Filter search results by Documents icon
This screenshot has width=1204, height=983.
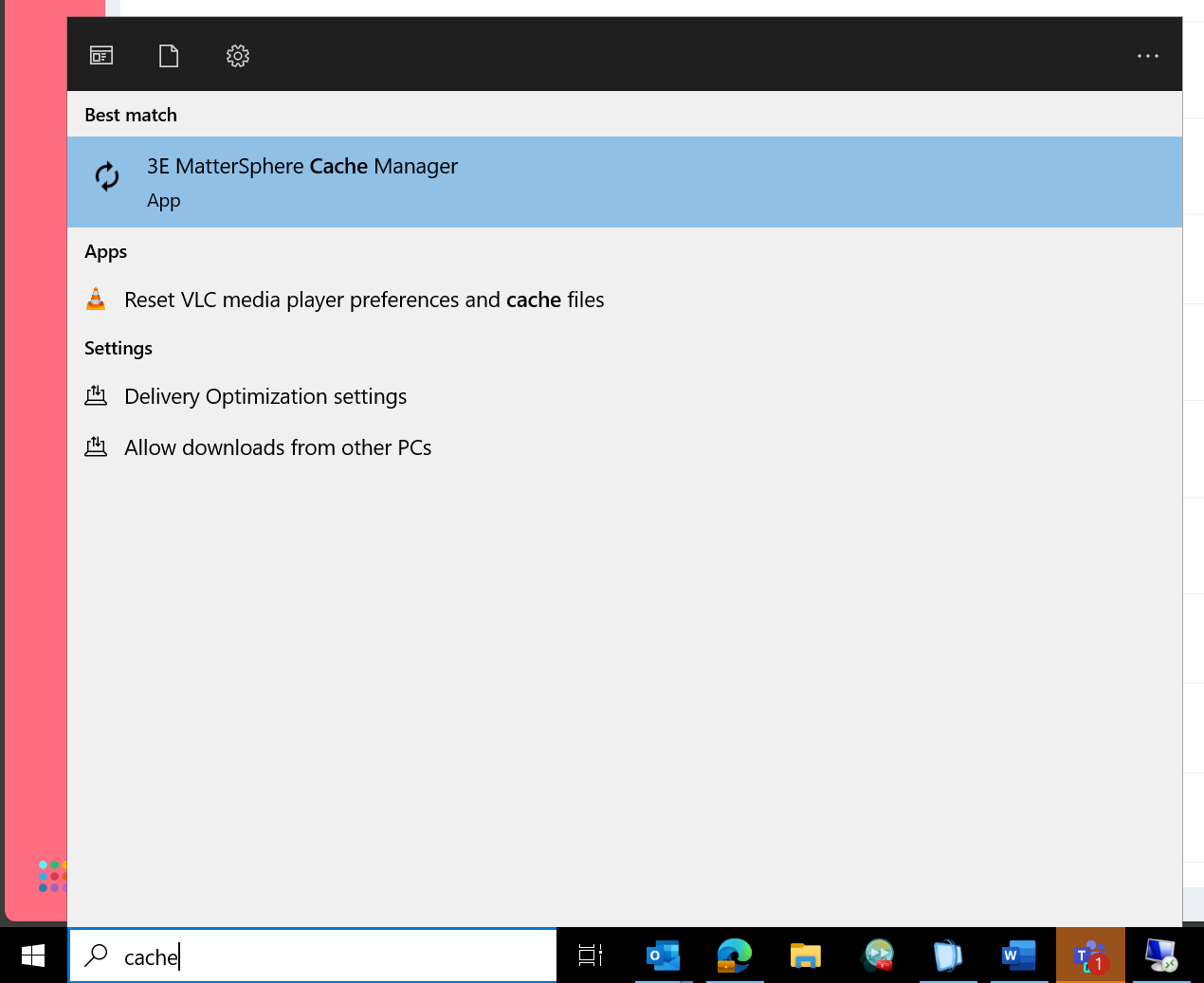pos(169,56)
